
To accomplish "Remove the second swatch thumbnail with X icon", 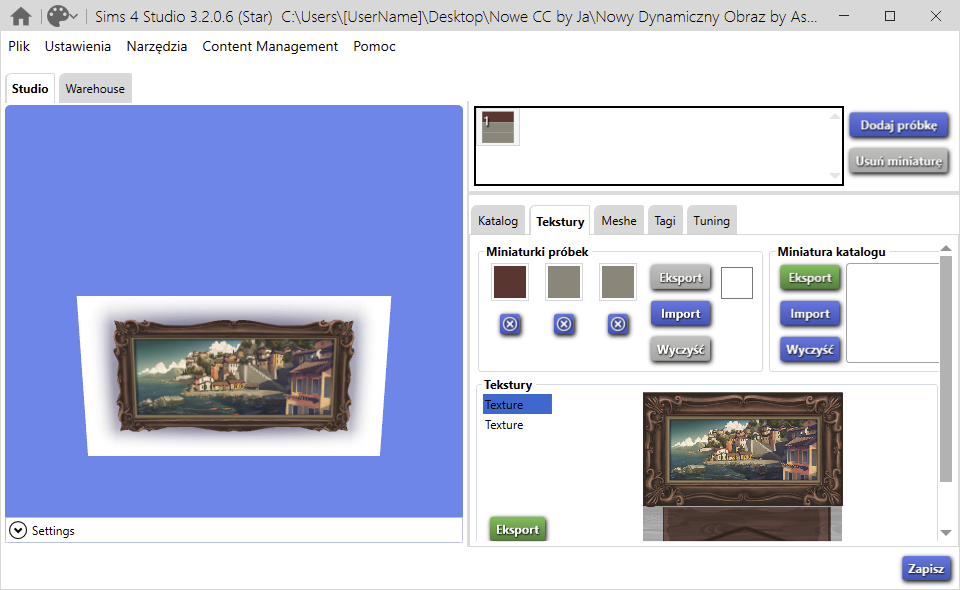I will click(564, 324).
